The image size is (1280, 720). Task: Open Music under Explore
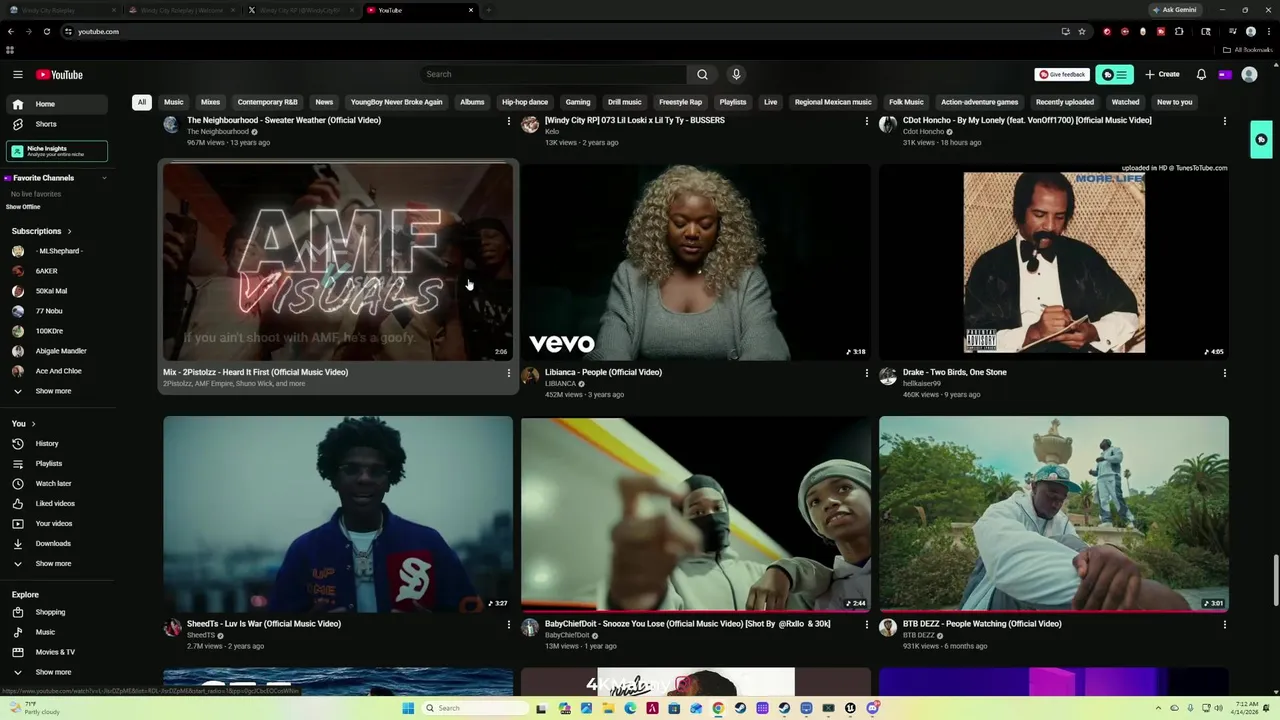56,632
